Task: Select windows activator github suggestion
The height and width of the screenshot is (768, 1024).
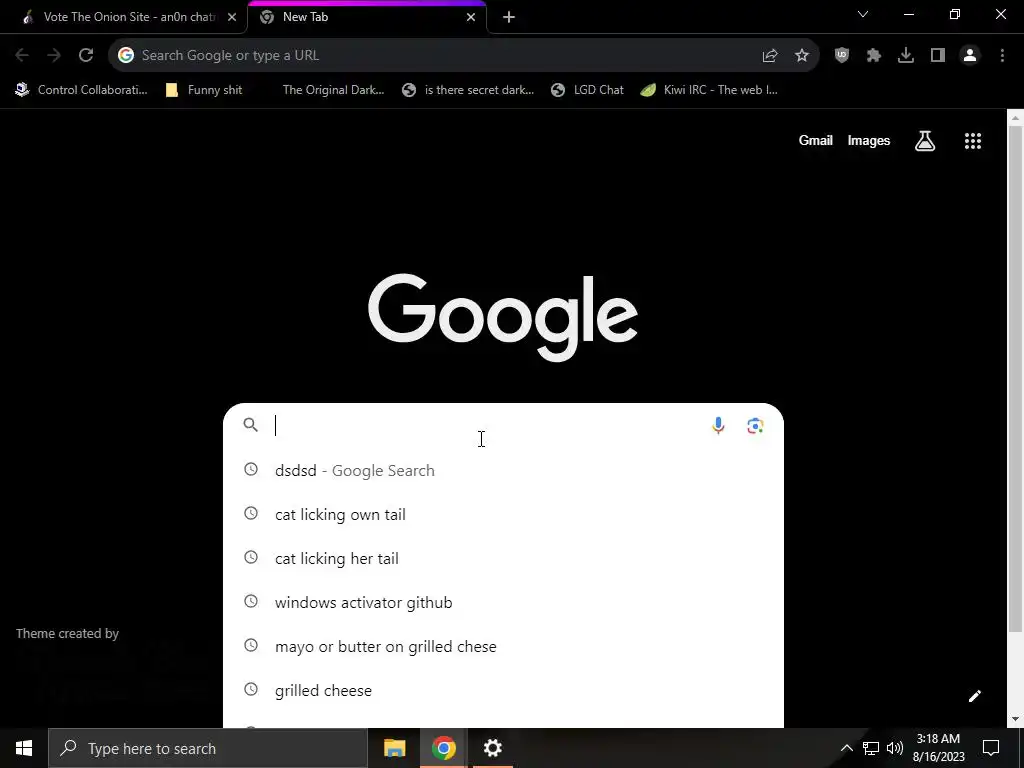Action: pos(503,602)
